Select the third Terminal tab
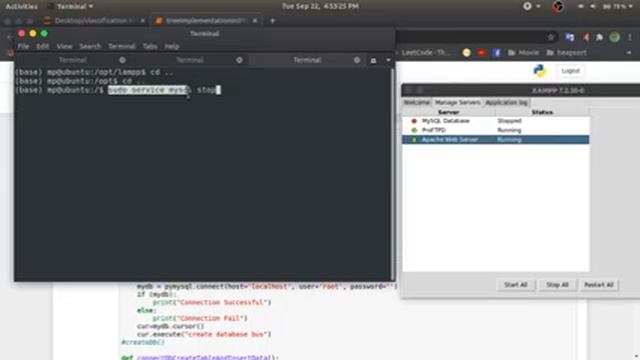 click(307, 60)
